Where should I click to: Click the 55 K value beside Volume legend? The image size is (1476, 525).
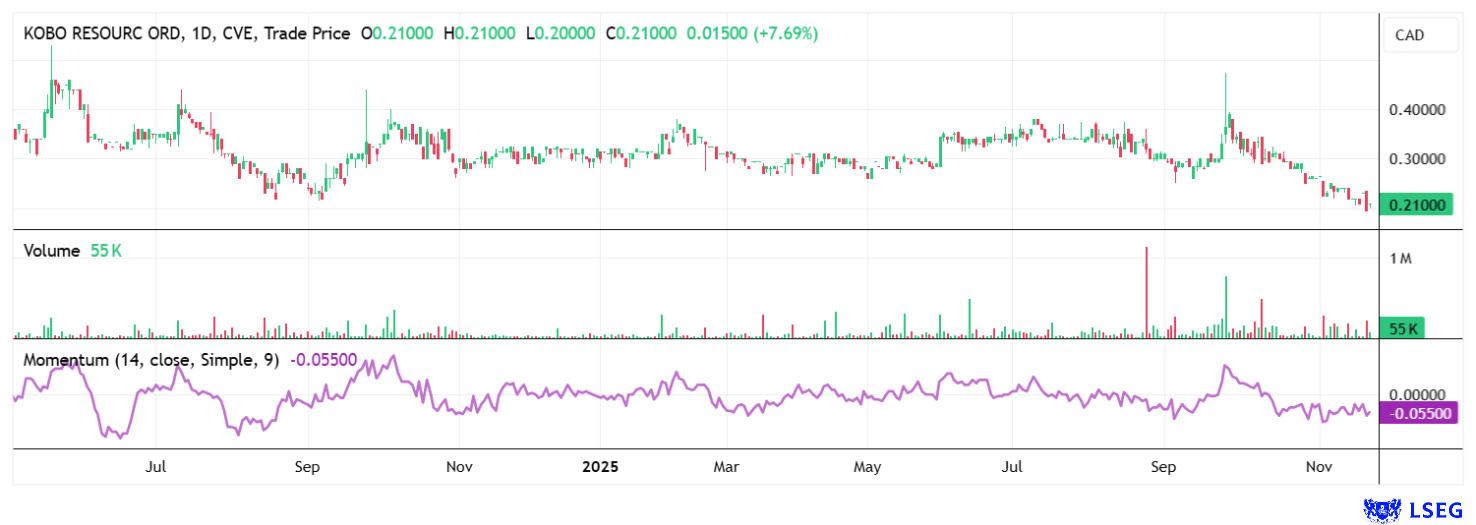pos(105,251)
